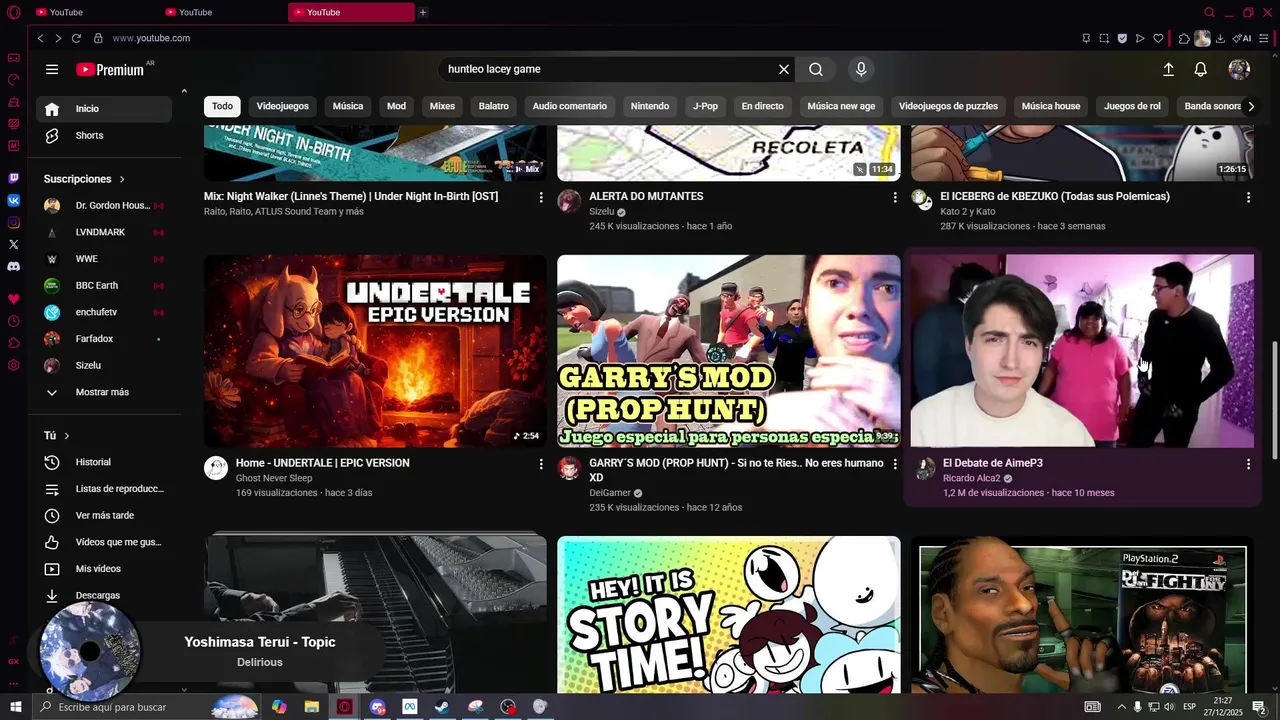Image resolution: width=1280 pixels, height=720 pixels.
Task: Open the YouTube upload/create icon
Action: 1168,69
